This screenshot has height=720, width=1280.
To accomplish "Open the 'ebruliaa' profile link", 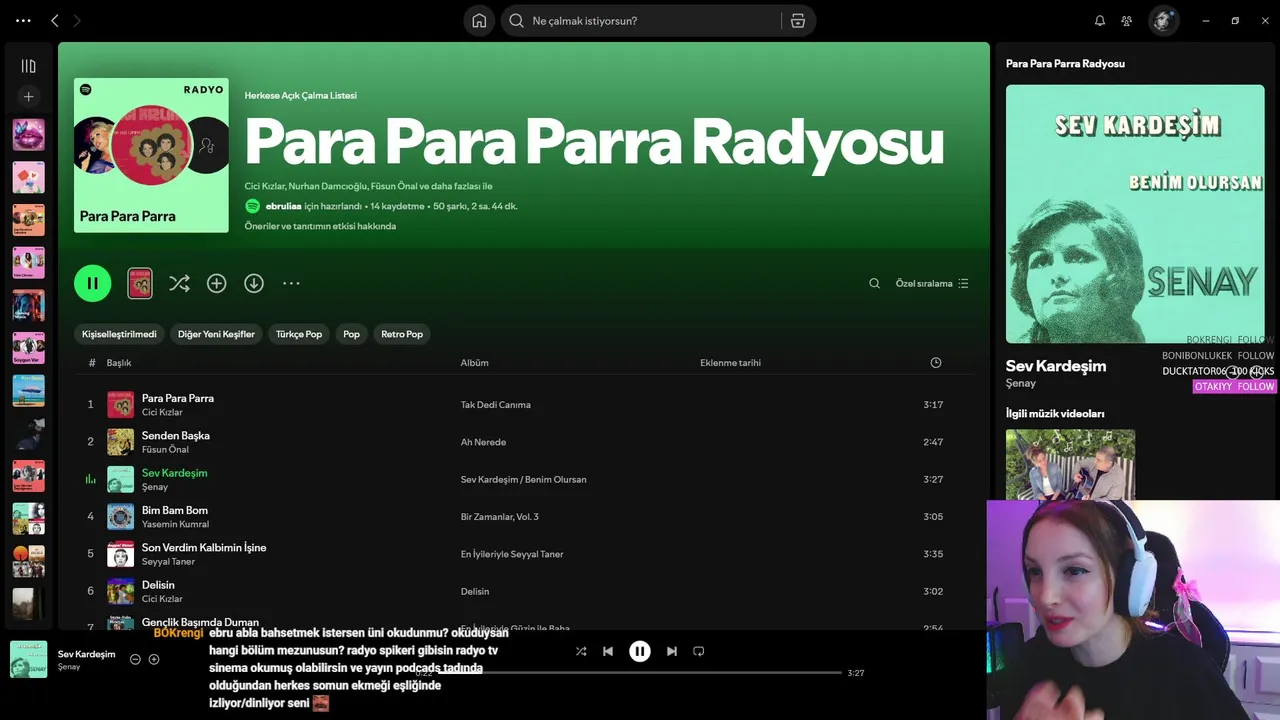I will [x=283, y=206].
